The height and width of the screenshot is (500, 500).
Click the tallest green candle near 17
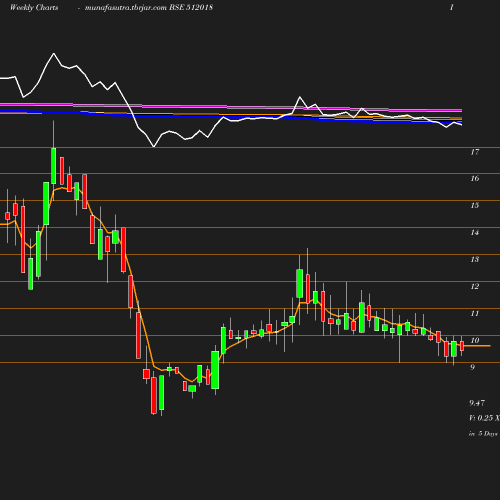tap(53, 166)
